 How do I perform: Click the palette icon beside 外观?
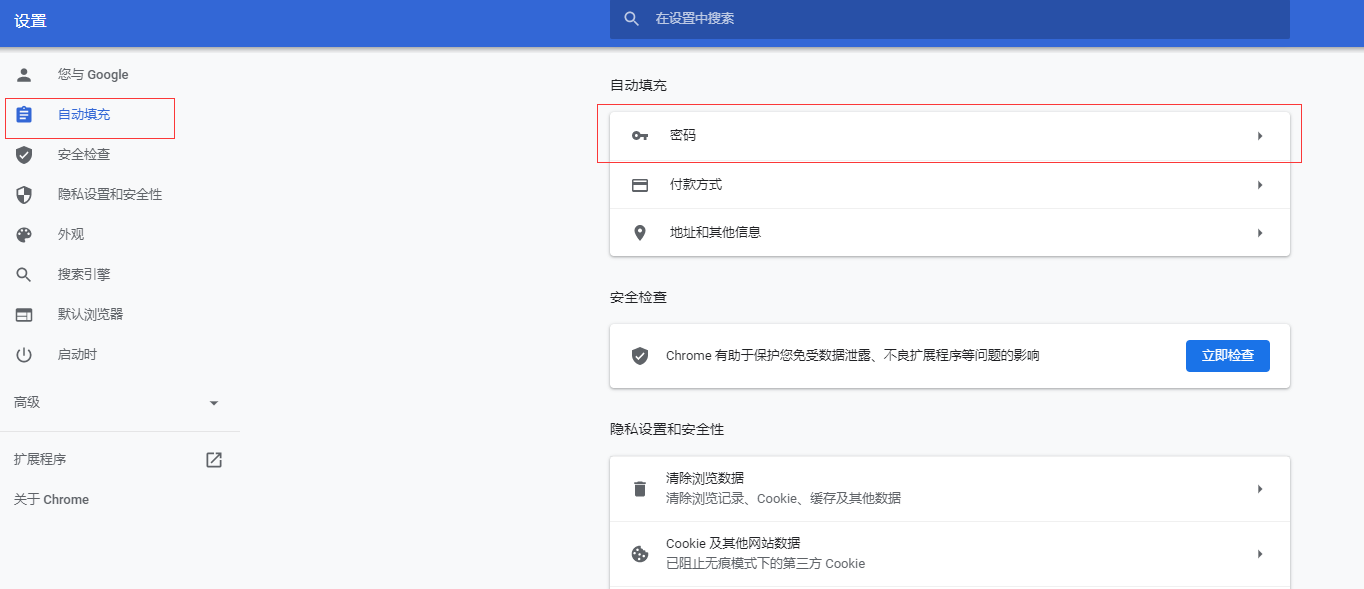23,234
